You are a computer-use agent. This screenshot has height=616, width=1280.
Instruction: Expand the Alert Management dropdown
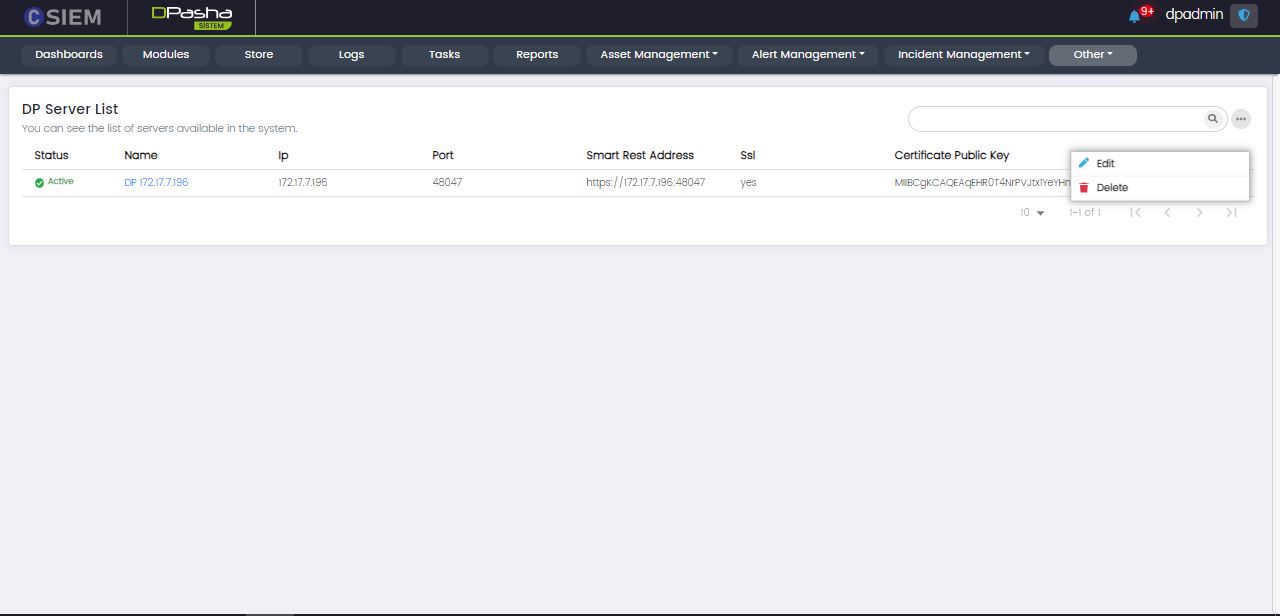coord(808,55)
